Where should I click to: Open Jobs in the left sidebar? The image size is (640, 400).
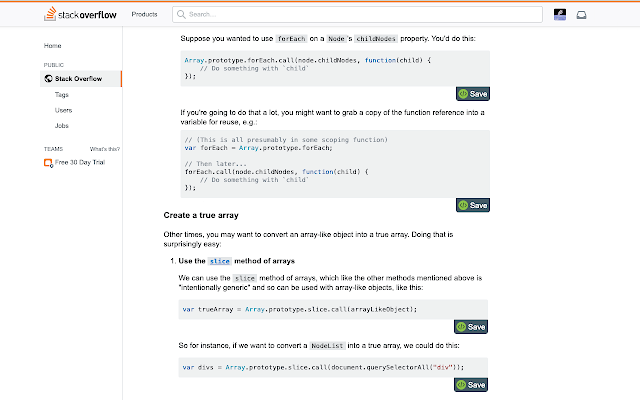coord(62,126)
